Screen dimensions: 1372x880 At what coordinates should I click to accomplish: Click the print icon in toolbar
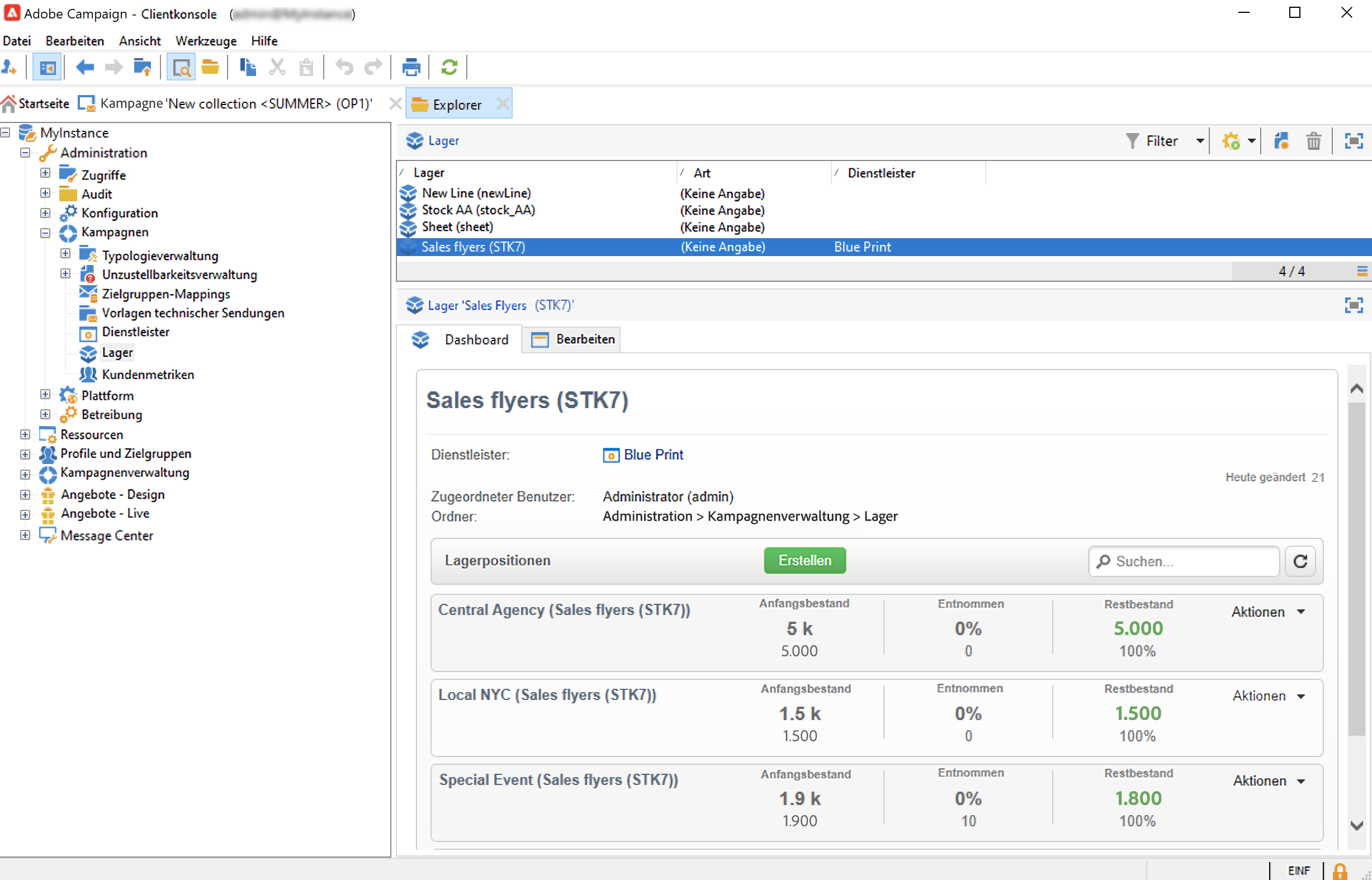point(411,68)
